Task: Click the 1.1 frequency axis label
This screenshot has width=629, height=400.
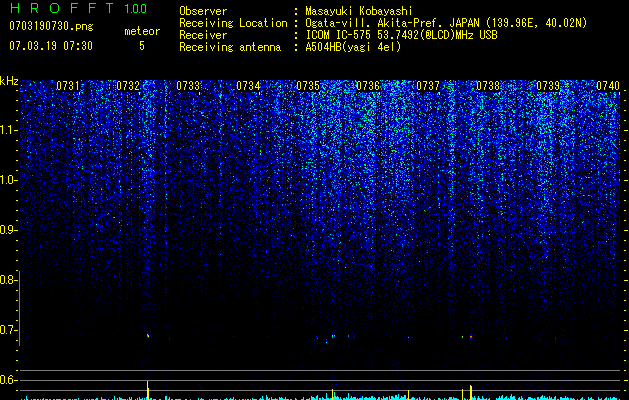Action: [8, 130]
